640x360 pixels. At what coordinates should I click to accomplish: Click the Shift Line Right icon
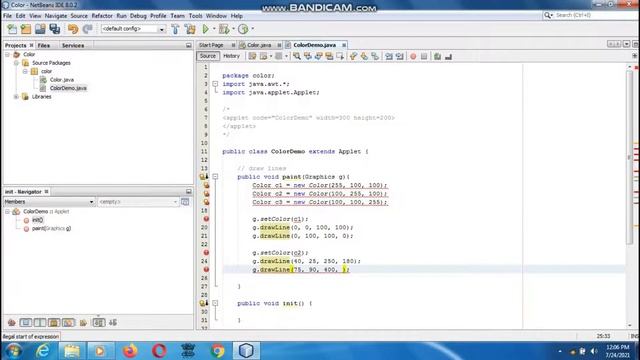pos(400,56)
